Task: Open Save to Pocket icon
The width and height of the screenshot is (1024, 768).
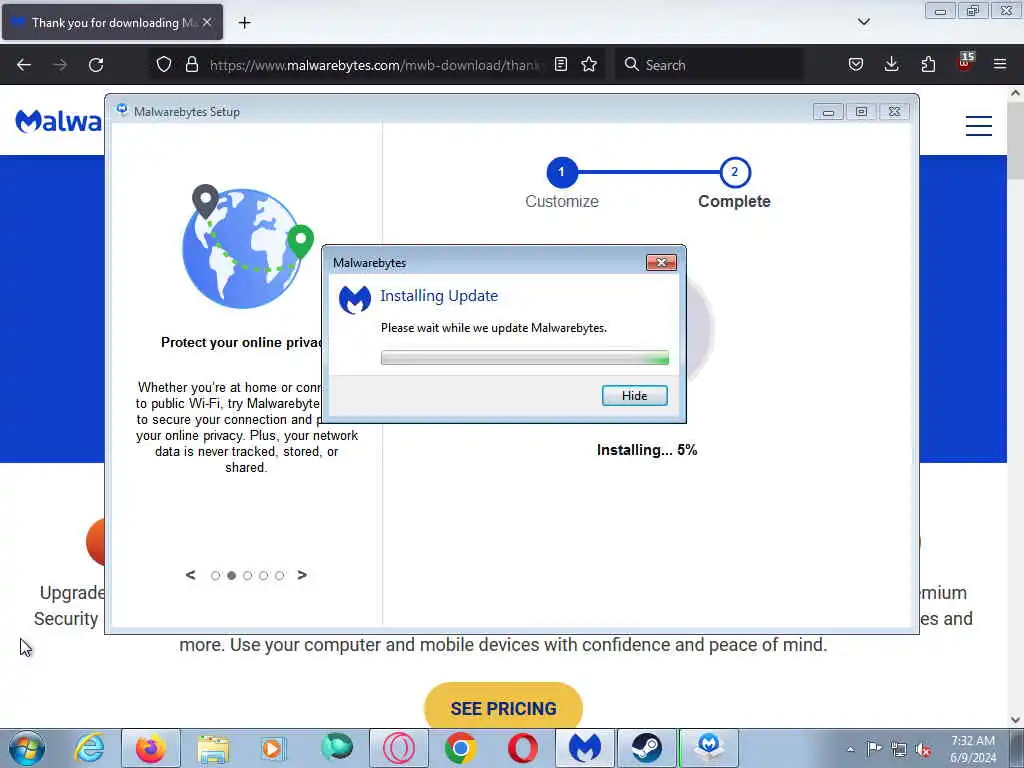Action: [x=856, y=65]
